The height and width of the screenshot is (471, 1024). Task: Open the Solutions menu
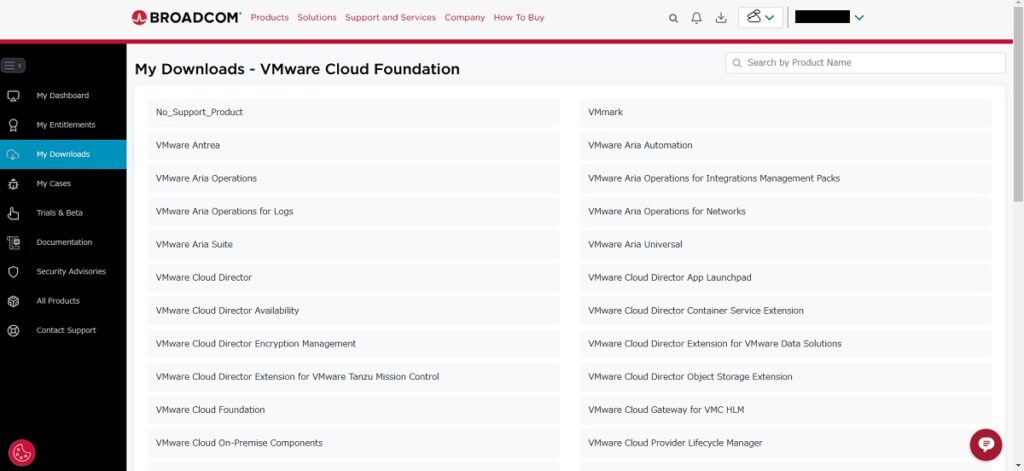(x=317, y=18)
